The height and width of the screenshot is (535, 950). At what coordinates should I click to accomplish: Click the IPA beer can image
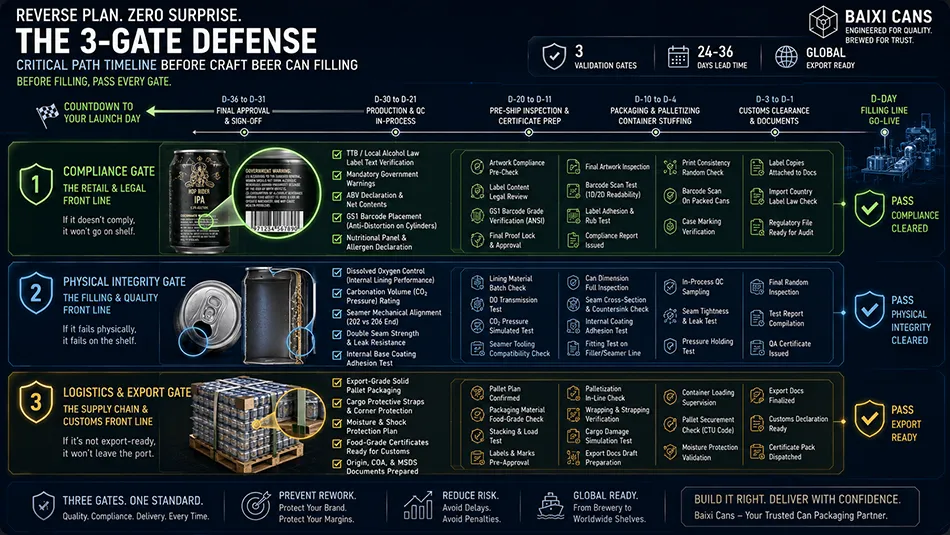(199, 202)
